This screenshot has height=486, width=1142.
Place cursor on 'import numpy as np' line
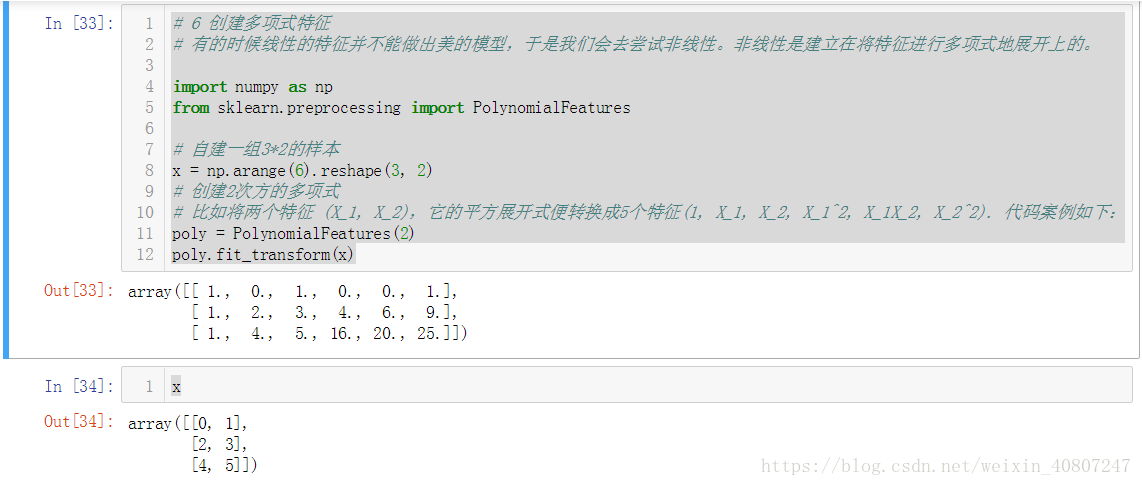tap(253, 87)
